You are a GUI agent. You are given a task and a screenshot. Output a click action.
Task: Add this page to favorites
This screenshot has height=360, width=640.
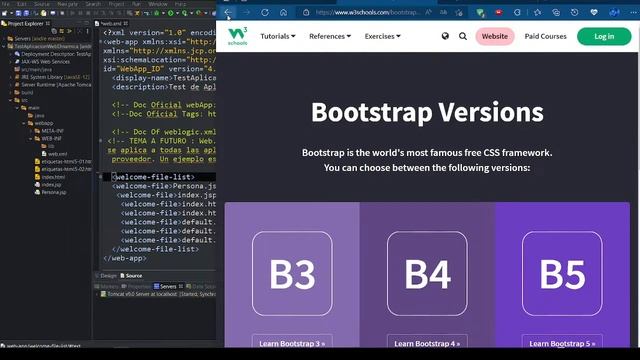pos(459,12)
